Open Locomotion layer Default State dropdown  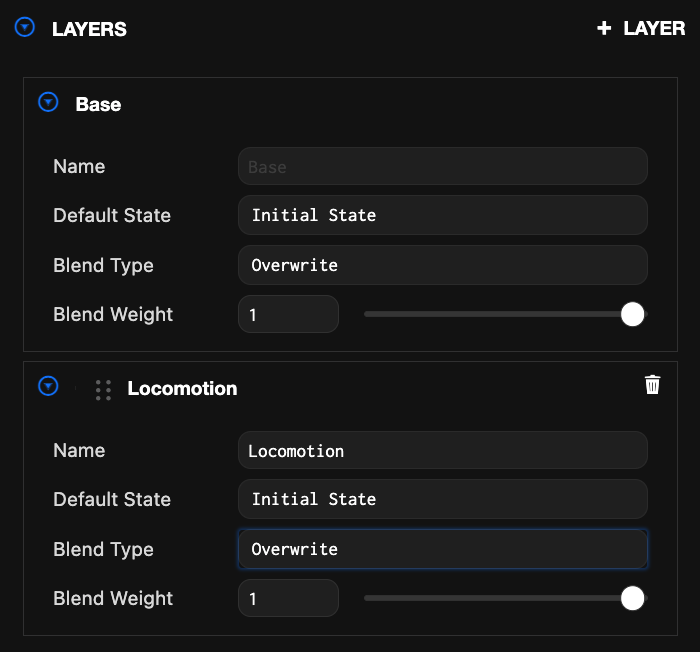[442, 499]
